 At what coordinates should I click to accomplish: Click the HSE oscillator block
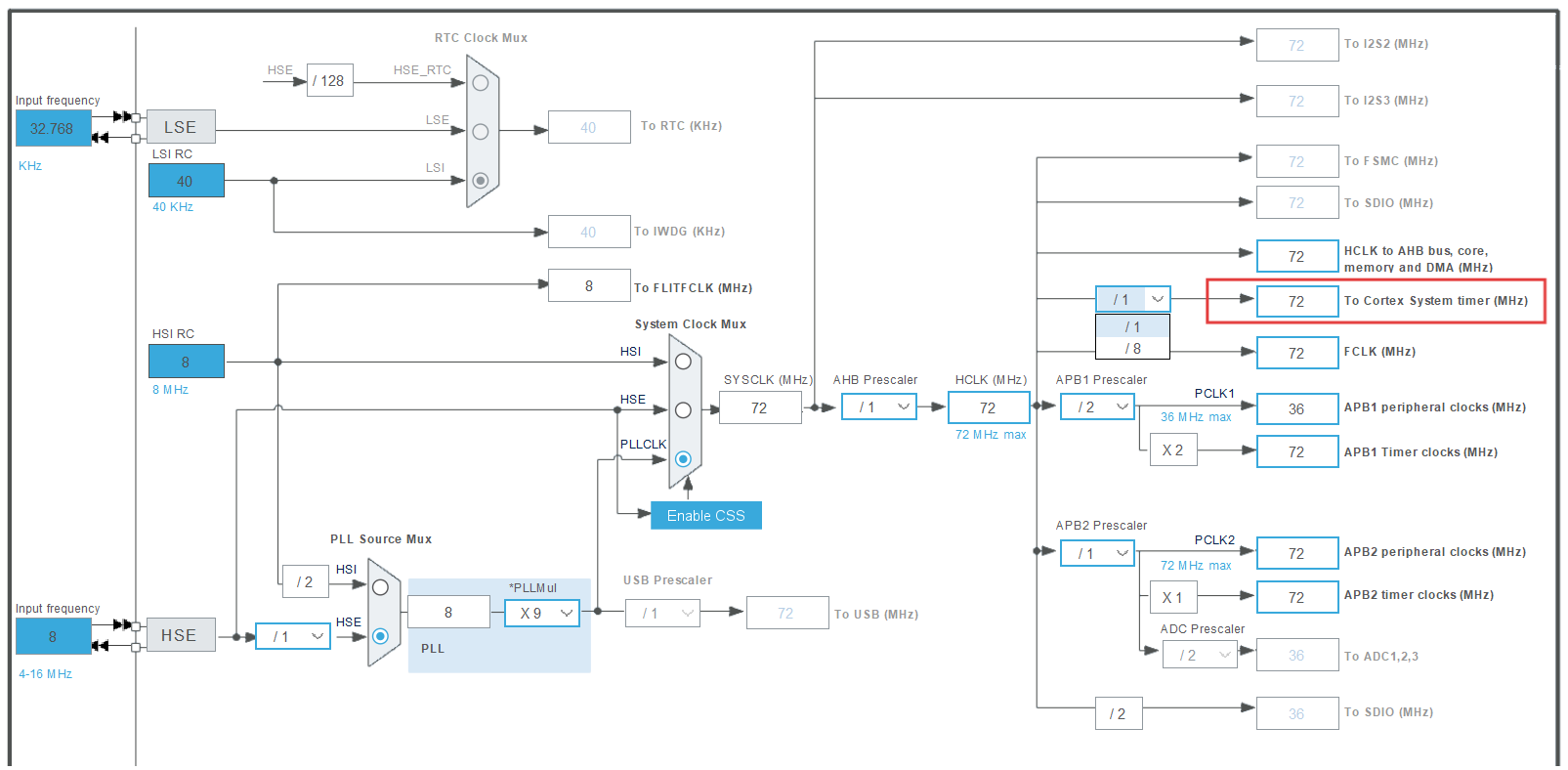coord(181,635)
